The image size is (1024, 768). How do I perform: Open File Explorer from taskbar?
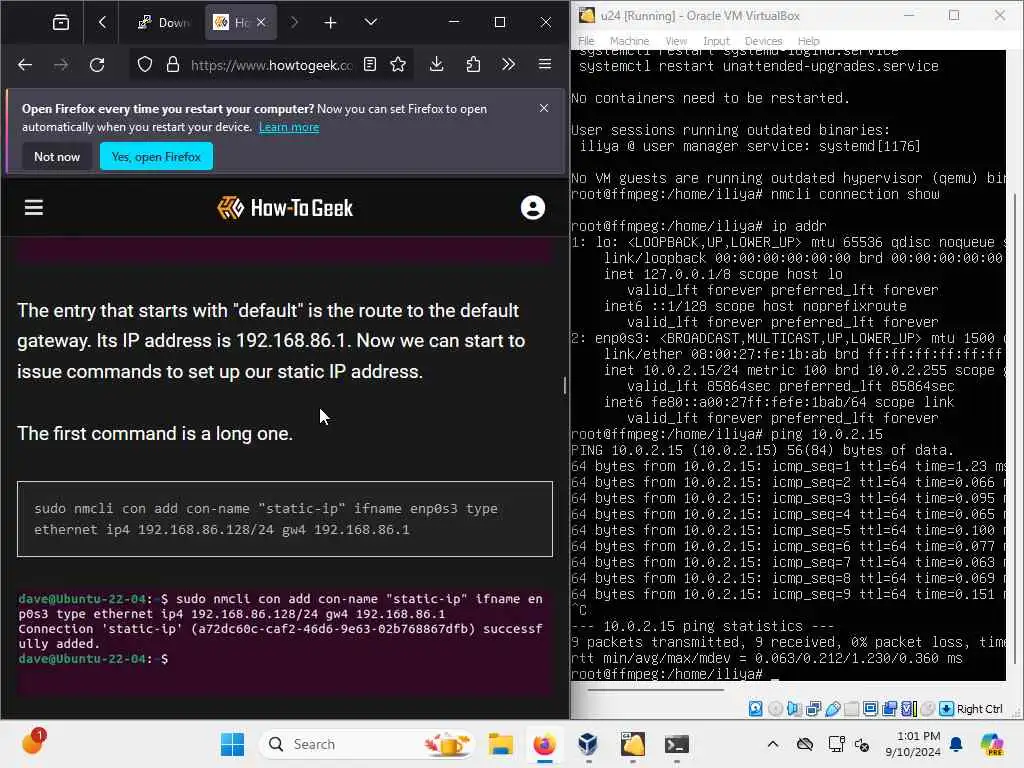[x=501, y=744]
